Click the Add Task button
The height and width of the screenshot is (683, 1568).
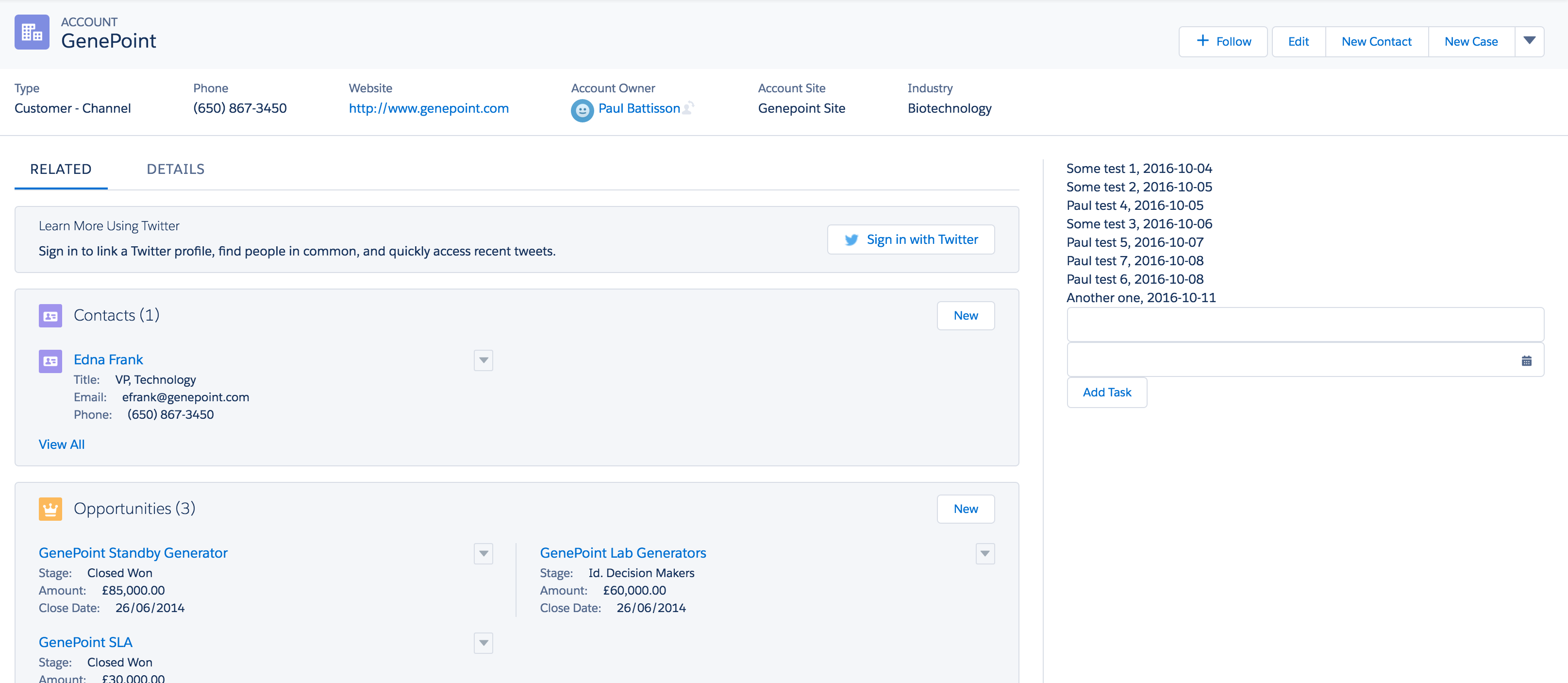pos(1107,393)
